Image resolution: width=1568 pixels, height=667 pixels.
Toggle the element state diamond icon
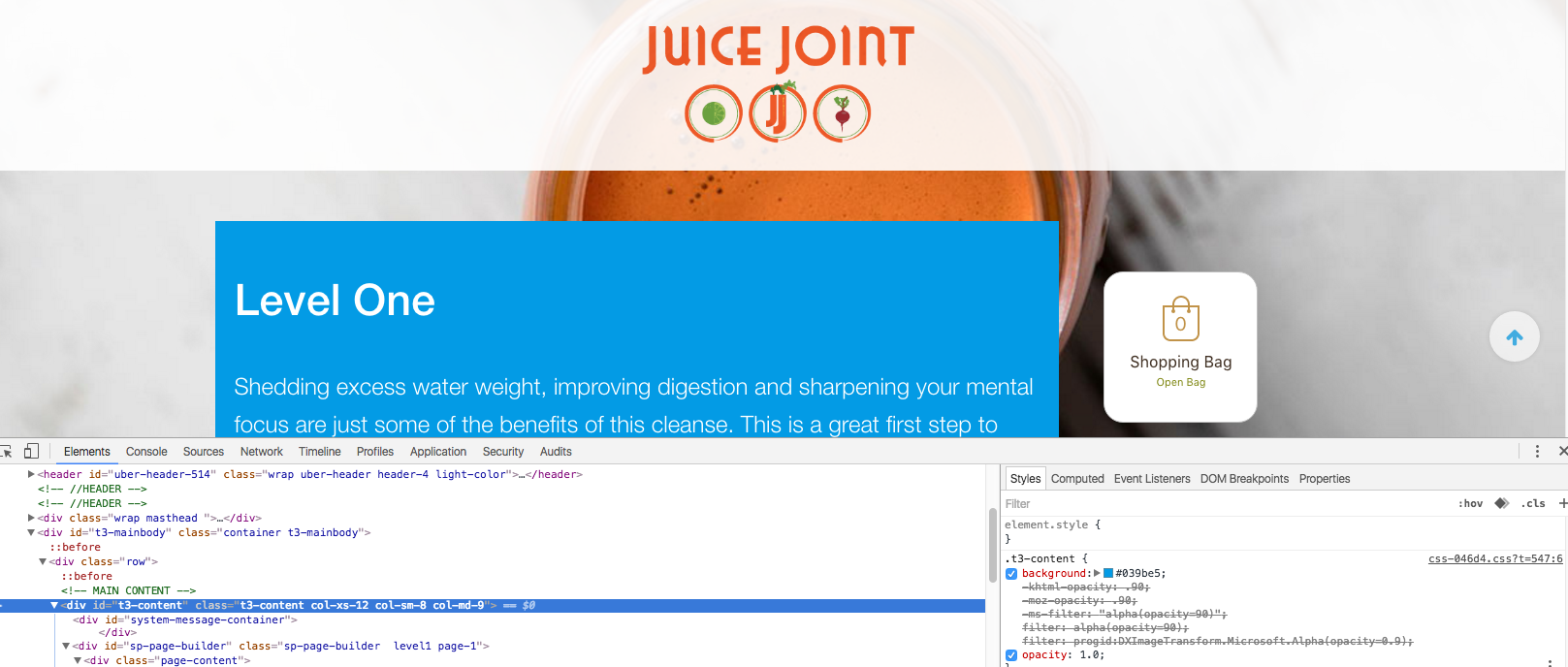click(1502, 503)
